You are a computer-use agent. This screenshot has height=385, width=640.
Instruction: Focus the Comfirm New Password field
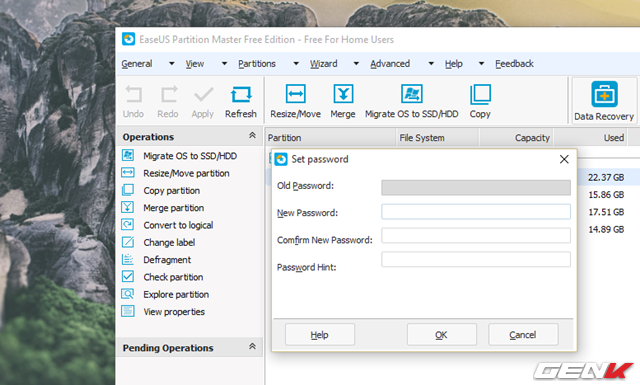pos(476,236)
